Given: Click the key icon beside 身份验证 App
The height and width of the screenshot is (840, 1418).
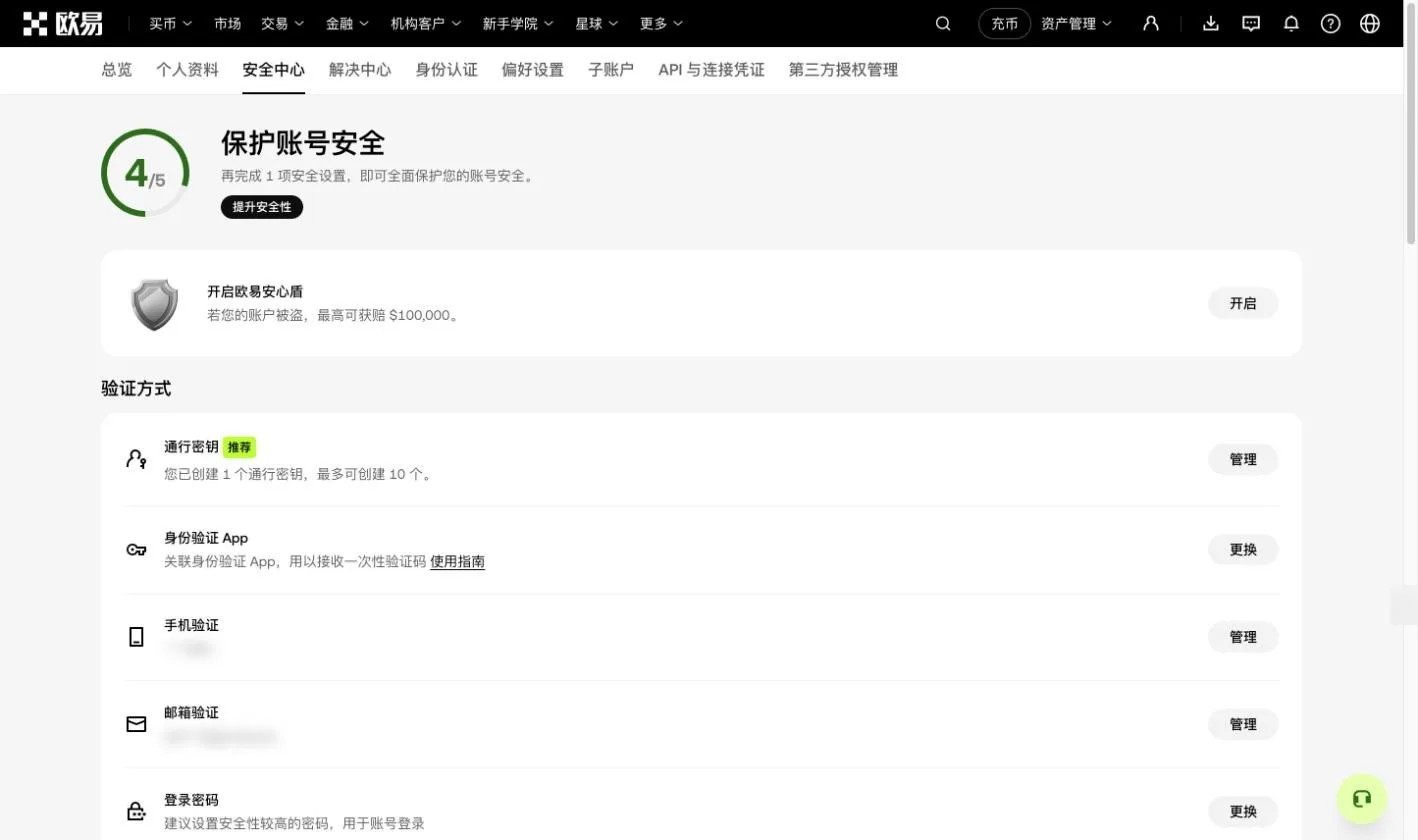Looking at the screenshot, I should click(x=136, y=550).
